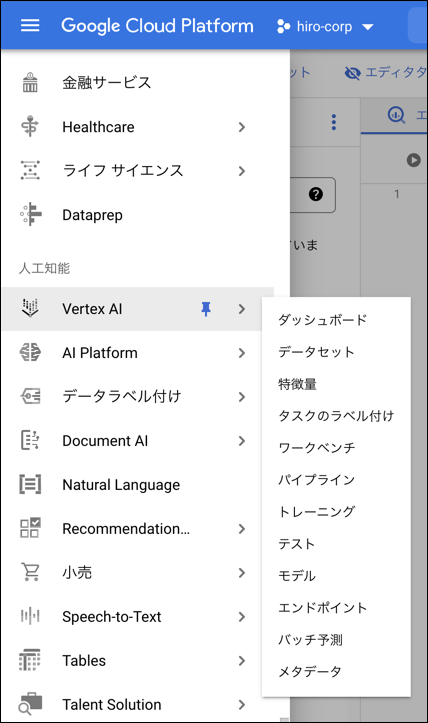The width and height of the screenshot is (428, 723).
Task: Click the Recommendations grid icon
Action: (30, 528)
